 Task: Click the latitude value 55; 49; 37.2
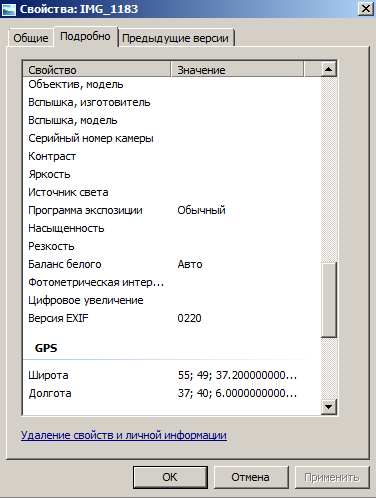coord(237,375)
